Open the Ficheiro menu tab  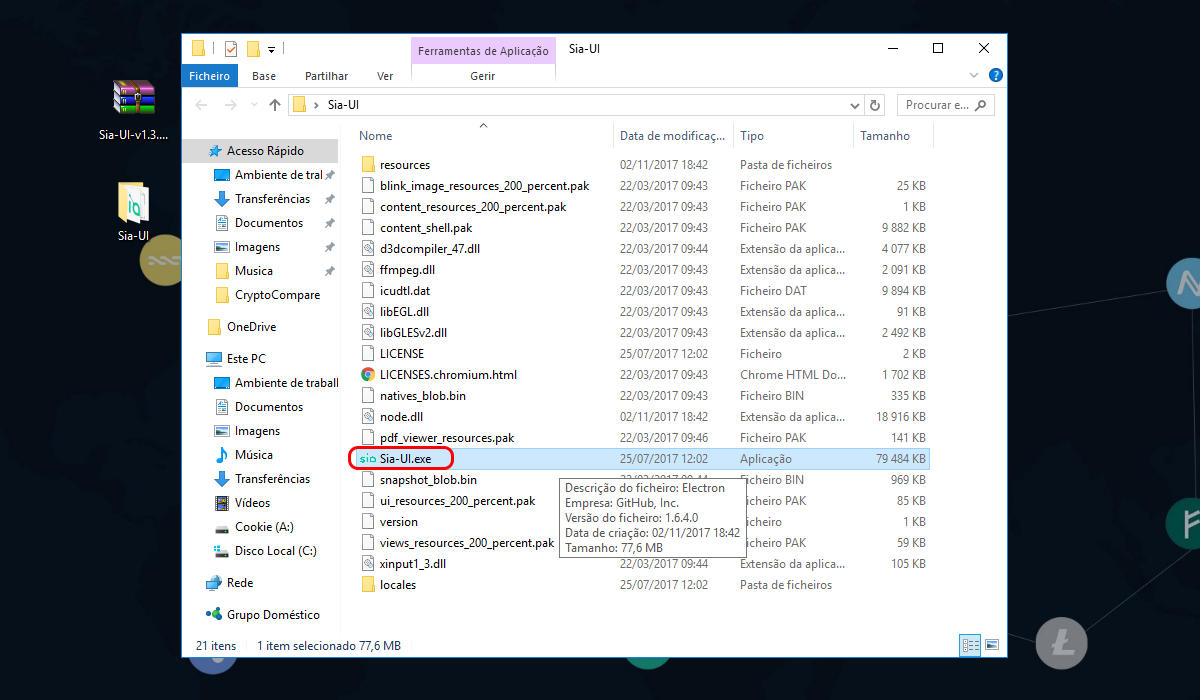click(x=210, y=76)
